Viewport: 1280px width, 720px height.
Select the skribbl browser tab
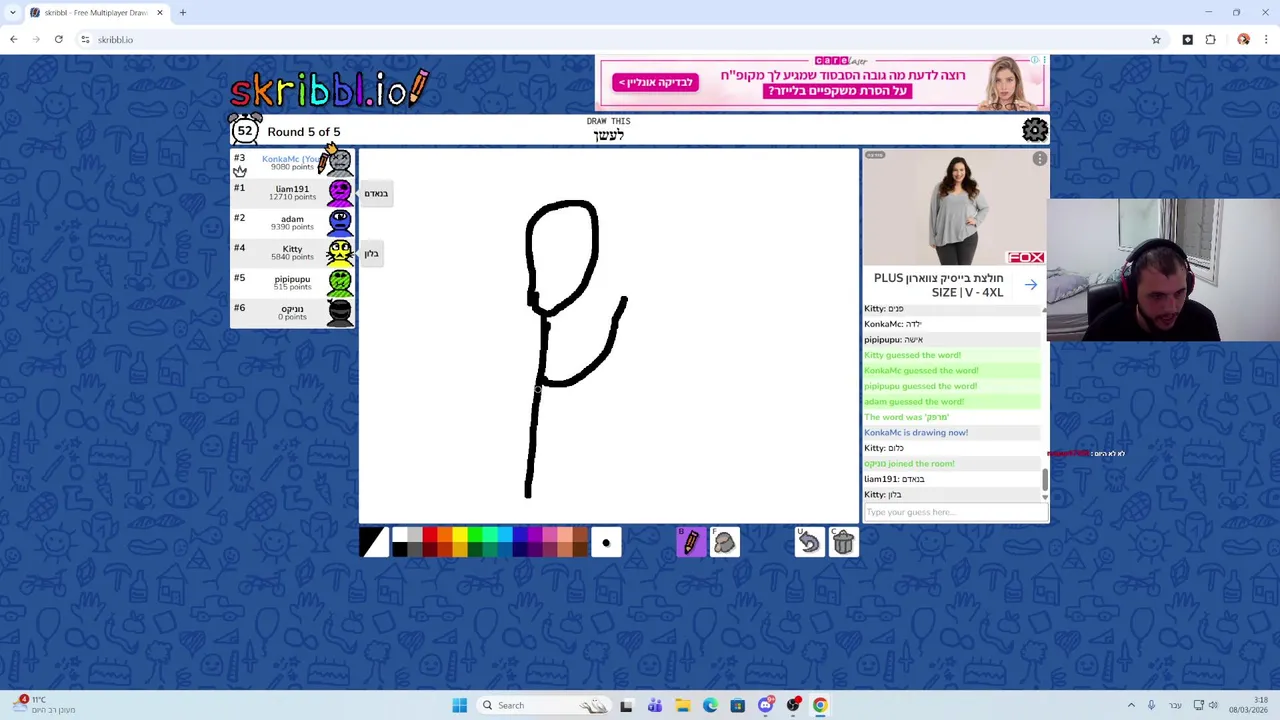tap(97, 12)
